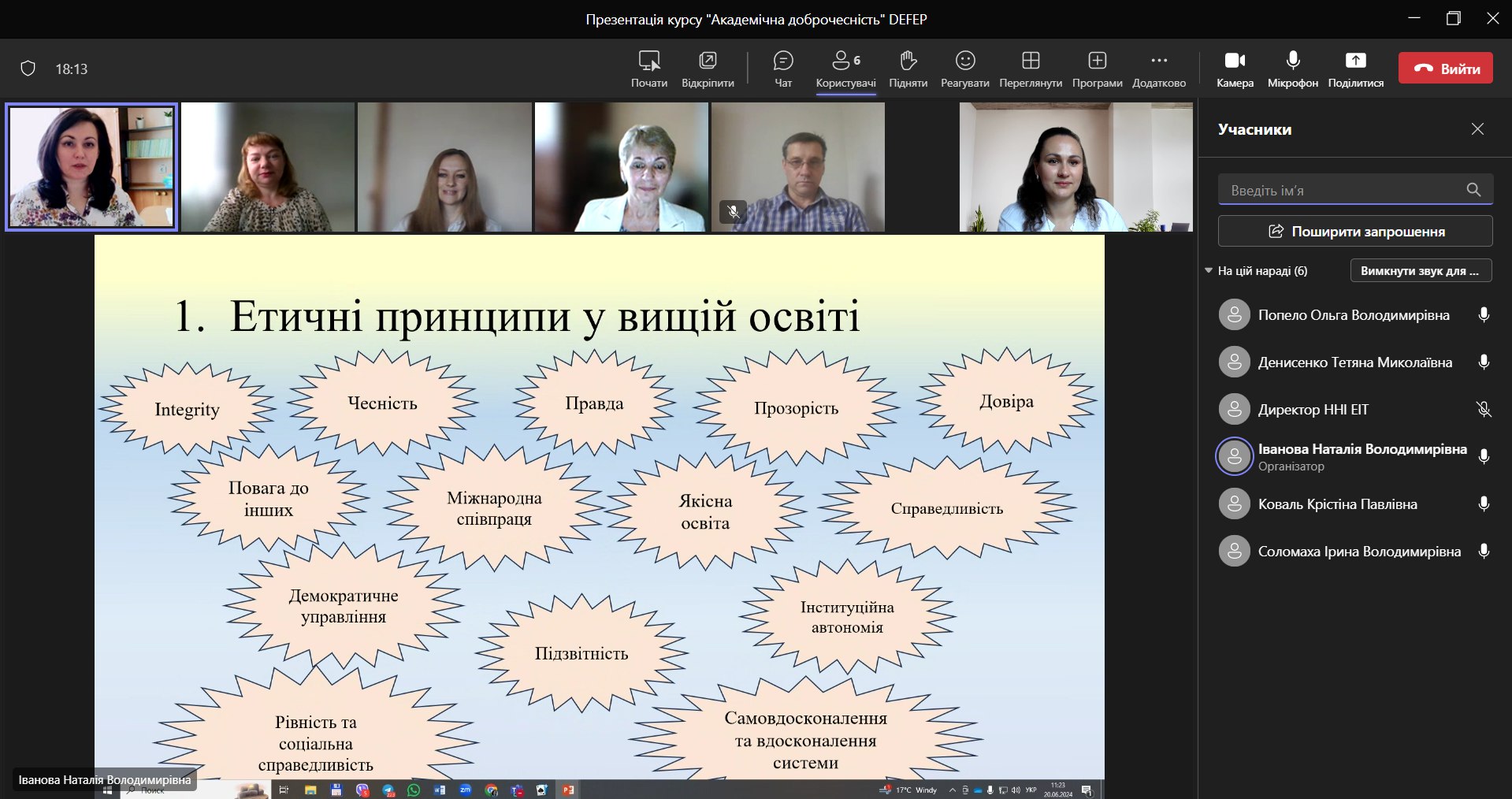Toggle microphone for Директор ННІ ЕІТ
Image resolution: width=1512 pixels, height=799 pixels.
point(1483,410)
